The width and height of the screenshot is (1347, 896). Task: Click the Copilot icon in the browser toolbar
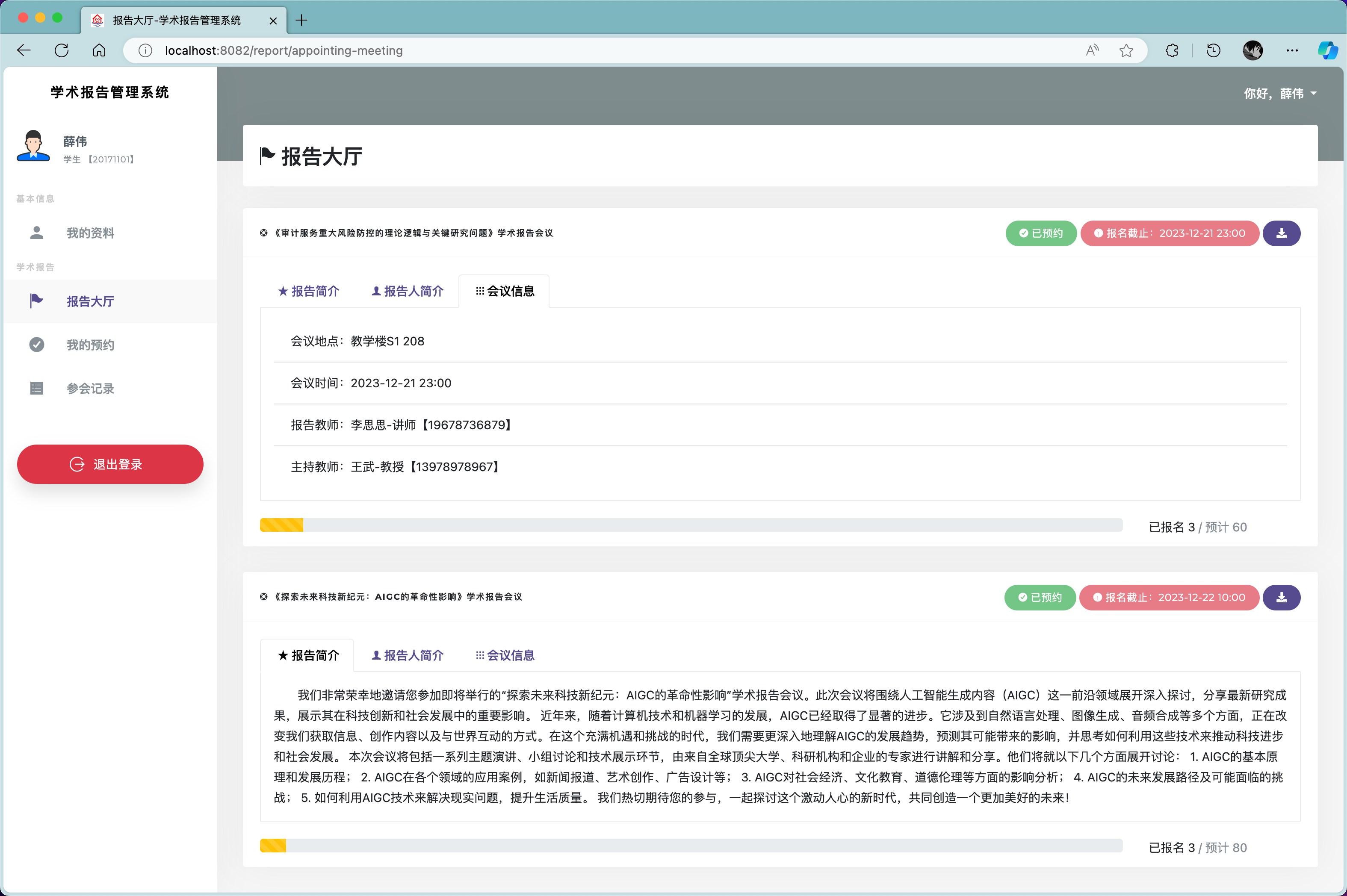[x=1327, y=50]
